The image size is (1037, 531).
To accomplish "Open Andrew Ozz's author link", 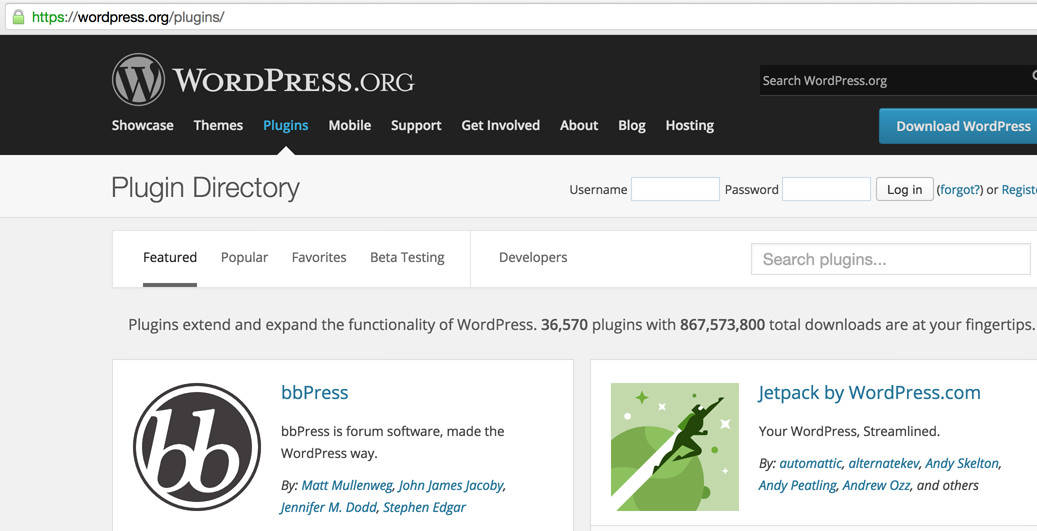I will tap(876, 485).
